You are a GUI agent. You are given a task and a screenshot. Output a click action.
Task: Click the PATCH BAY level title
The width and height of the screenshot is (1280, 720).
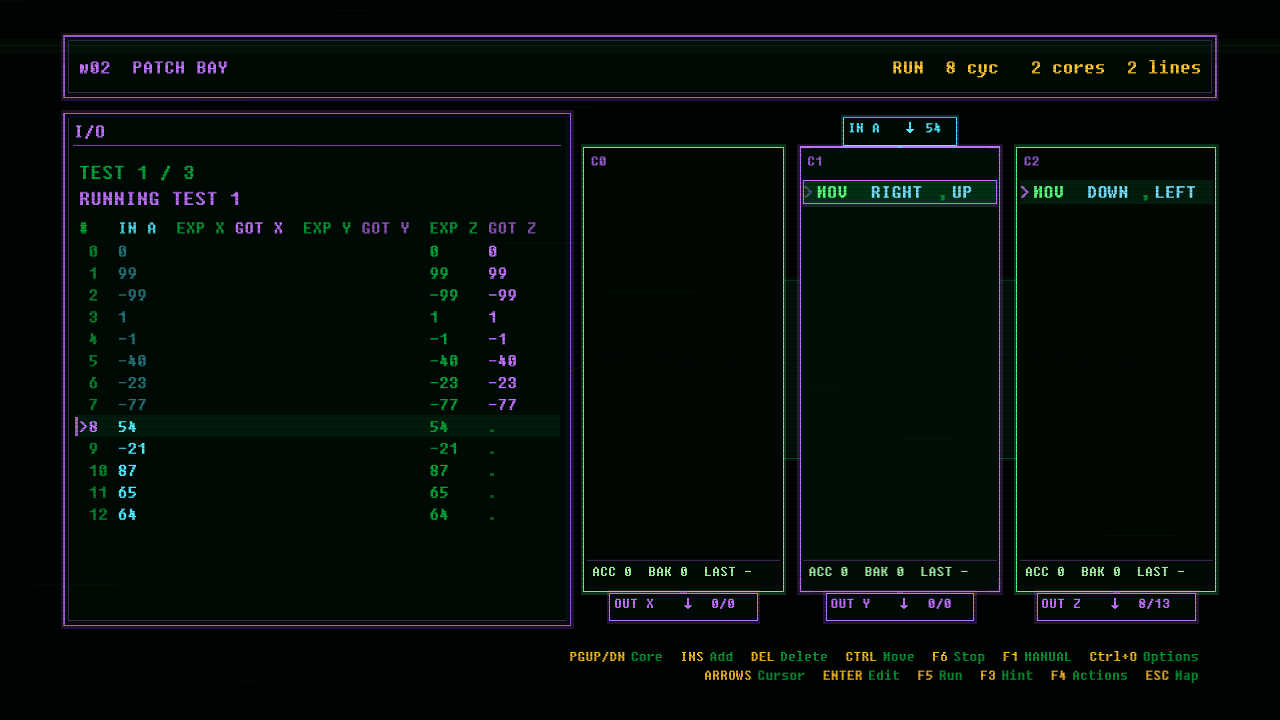coord(180,68)
